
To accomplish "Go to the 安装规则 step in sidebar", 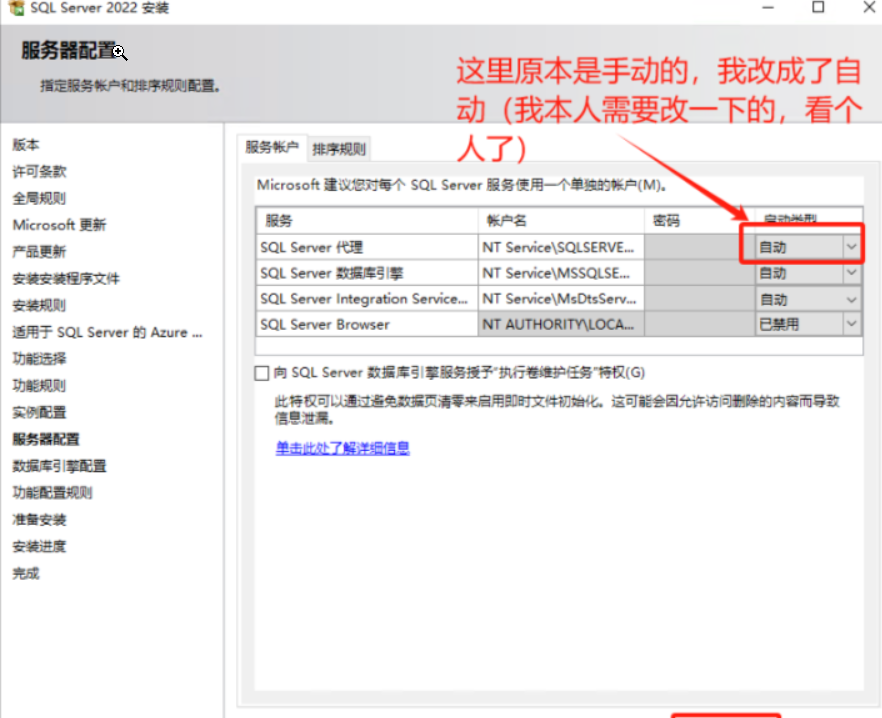I will pyautogui.click(x=39, y=306).
